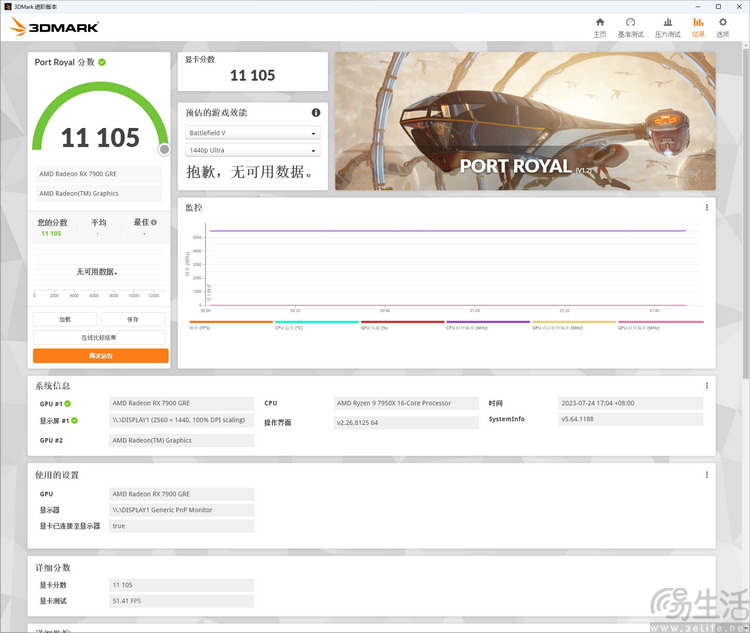This screenshot has height=633, width=750.
Task: Click the time value 2023-07-24 17:04
Action: tap(630, 403)
